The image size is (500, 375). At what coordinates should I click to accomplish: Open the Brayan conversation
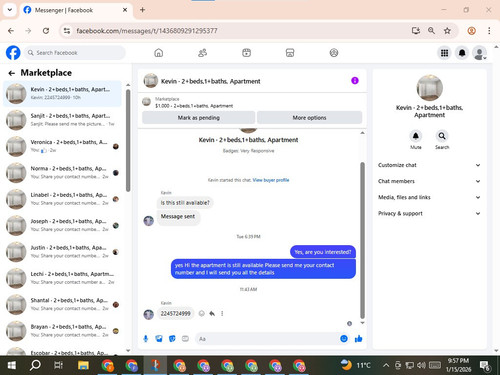pos(63,330)
